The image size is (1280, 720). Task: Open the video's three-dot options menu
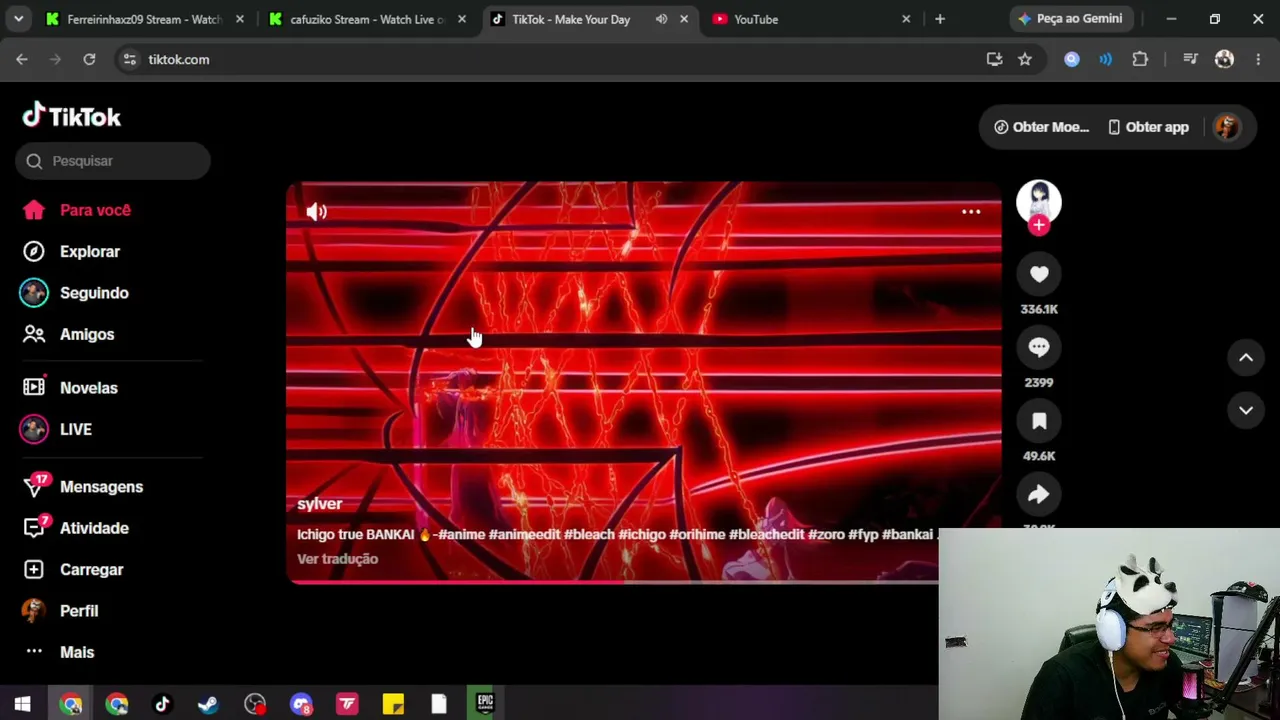pos(971,212)
